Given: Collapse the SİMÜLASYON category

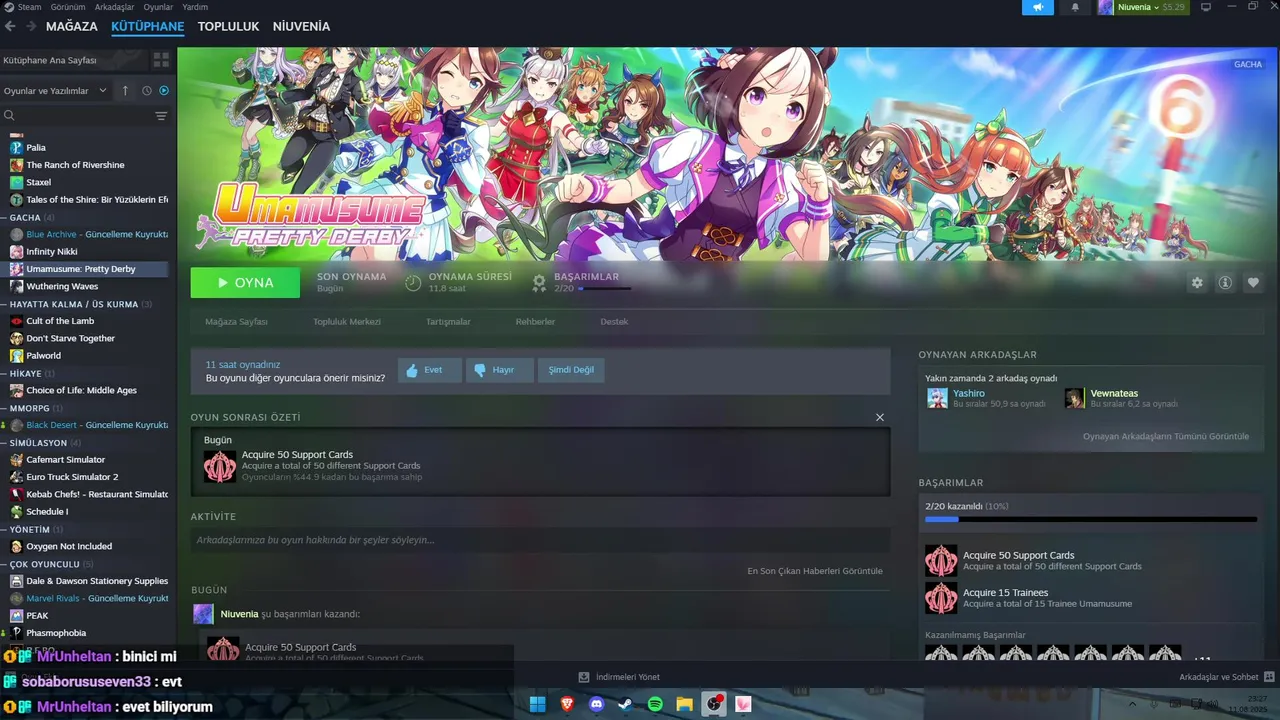Looking at the screenshot, I should [5, 442].
